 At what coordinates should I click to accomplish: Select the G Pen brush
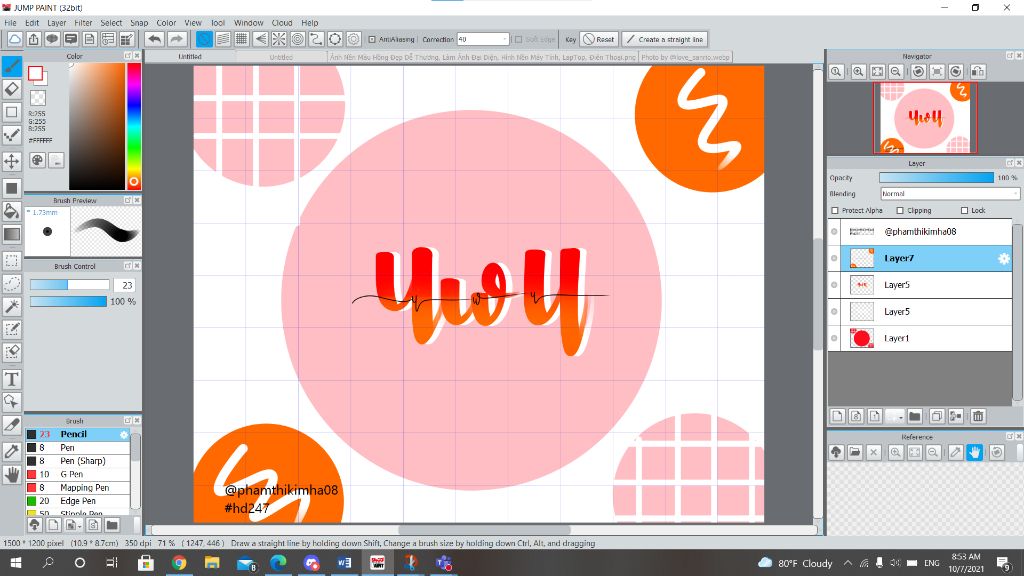pyautogui.click(x=78, y=474)
